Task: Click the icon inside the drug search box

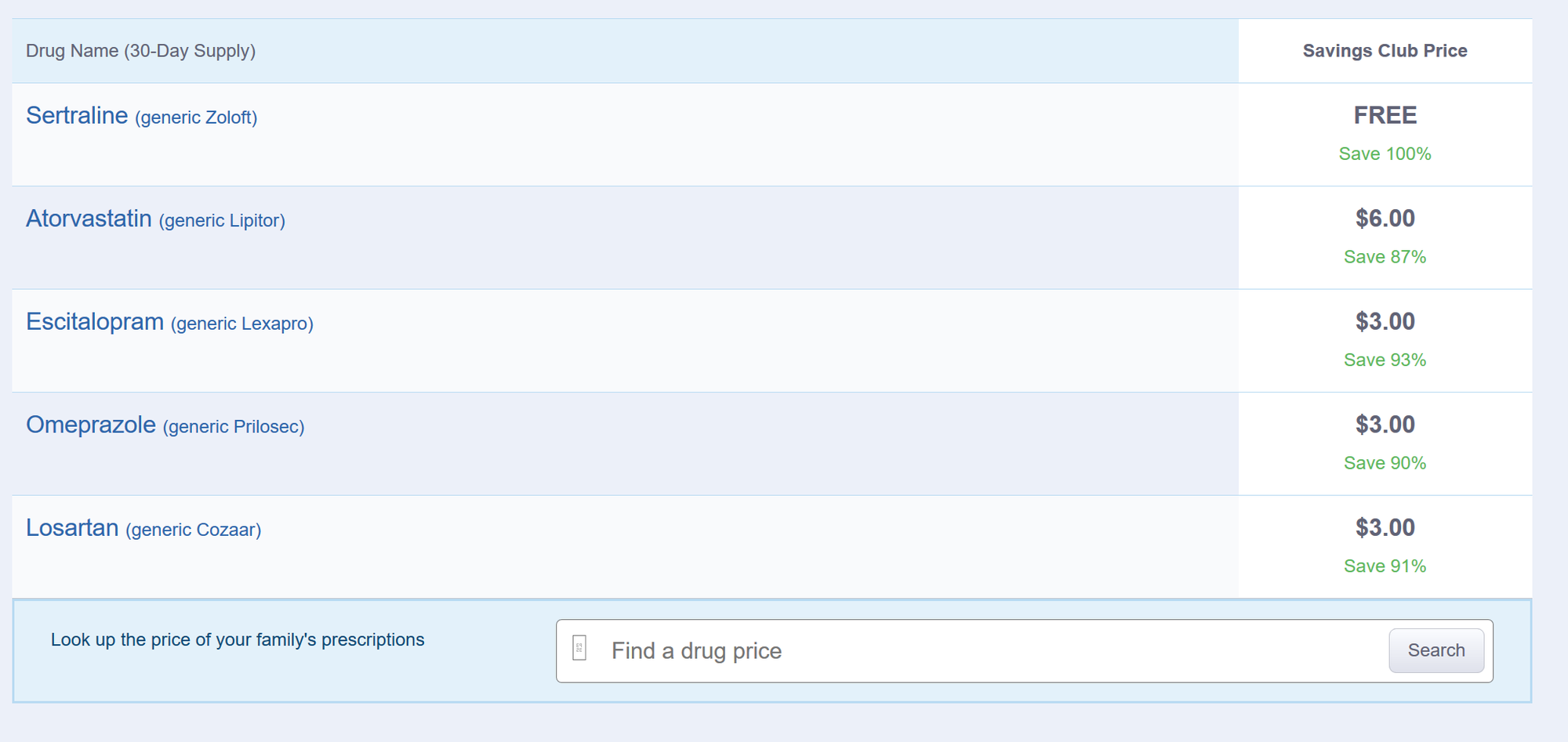Action: click(x=579, y=648)
